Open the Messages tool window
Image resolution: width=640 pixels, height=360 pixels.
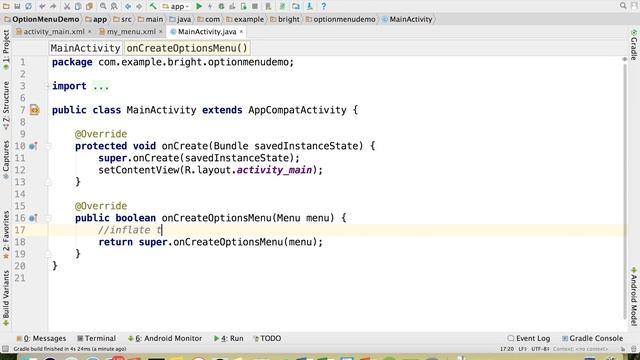pyautogui.click(x=41, y=338)
